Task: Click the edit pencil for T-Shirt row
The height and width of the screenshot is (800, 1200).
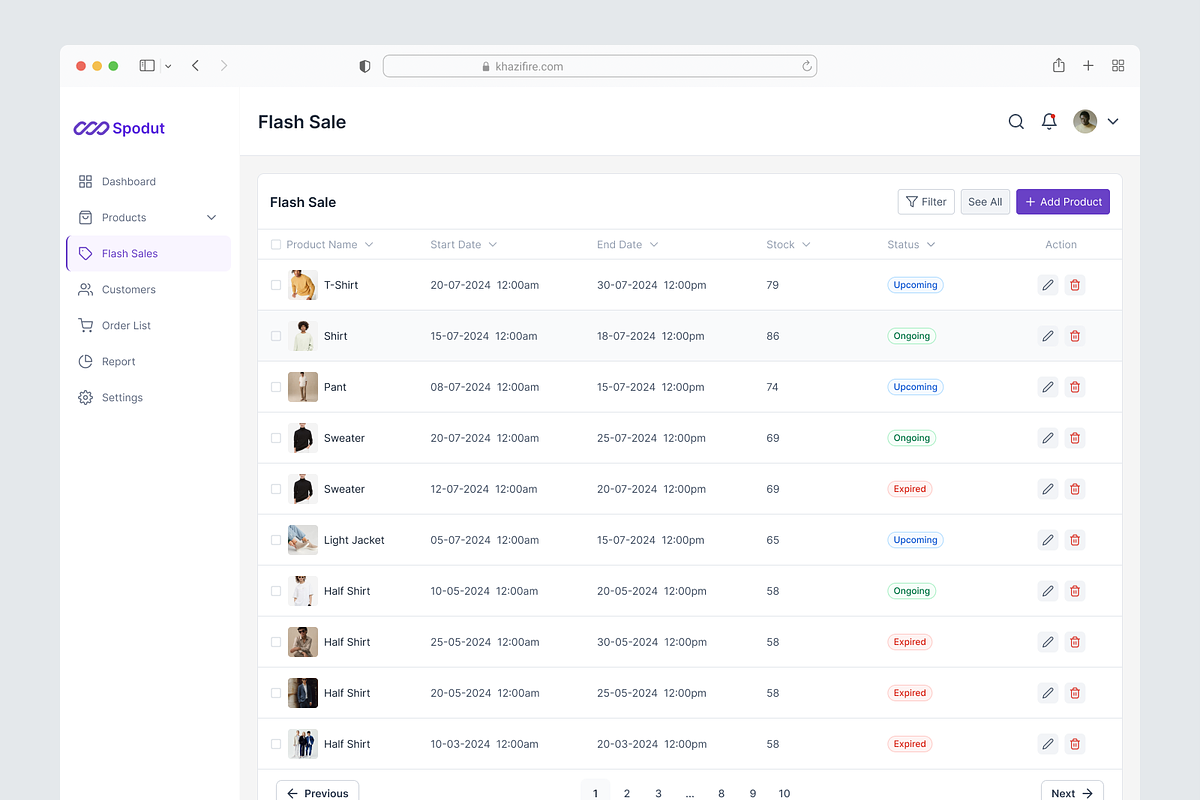Action: click(1048, 285)
